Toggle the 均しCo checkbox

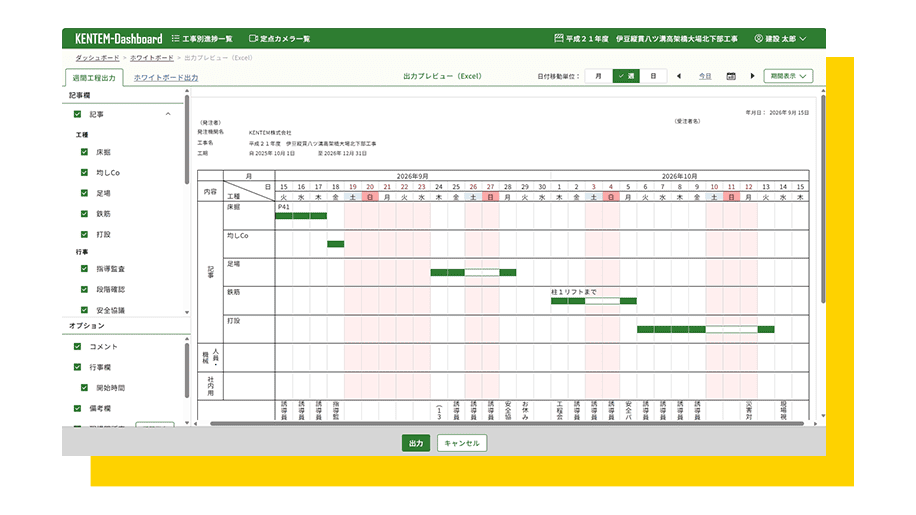(84, 172)
